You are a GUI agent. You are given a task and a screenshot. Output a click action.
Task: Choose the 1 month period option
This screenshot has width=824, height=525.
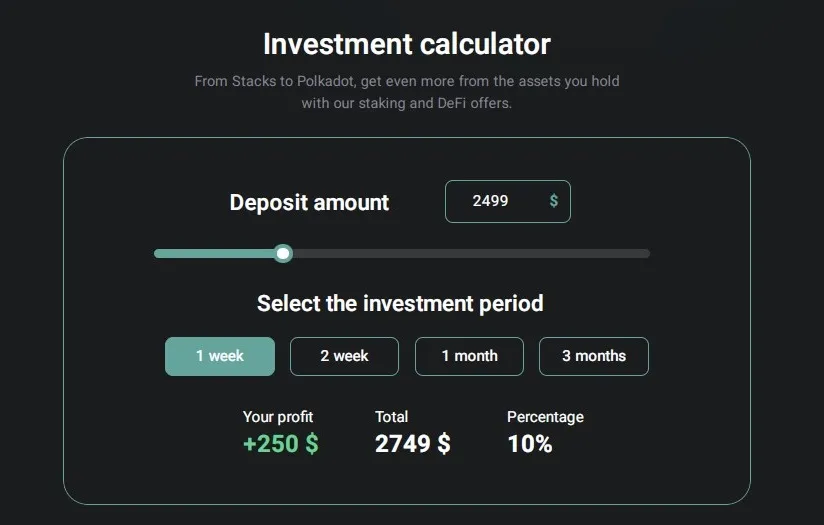point(469,356)
